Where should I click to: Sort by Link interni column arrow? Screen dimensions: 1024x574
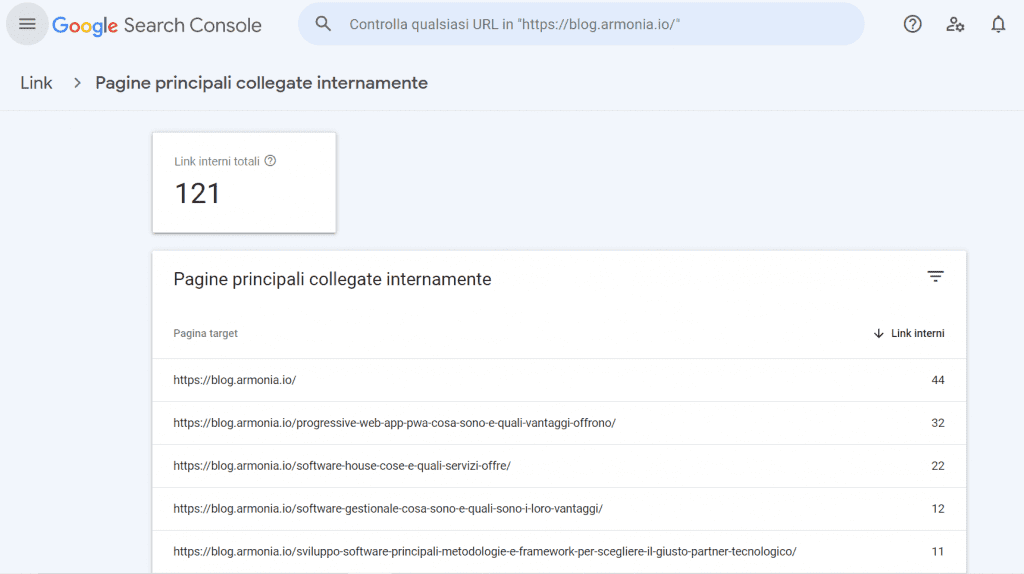click(878, 334)
